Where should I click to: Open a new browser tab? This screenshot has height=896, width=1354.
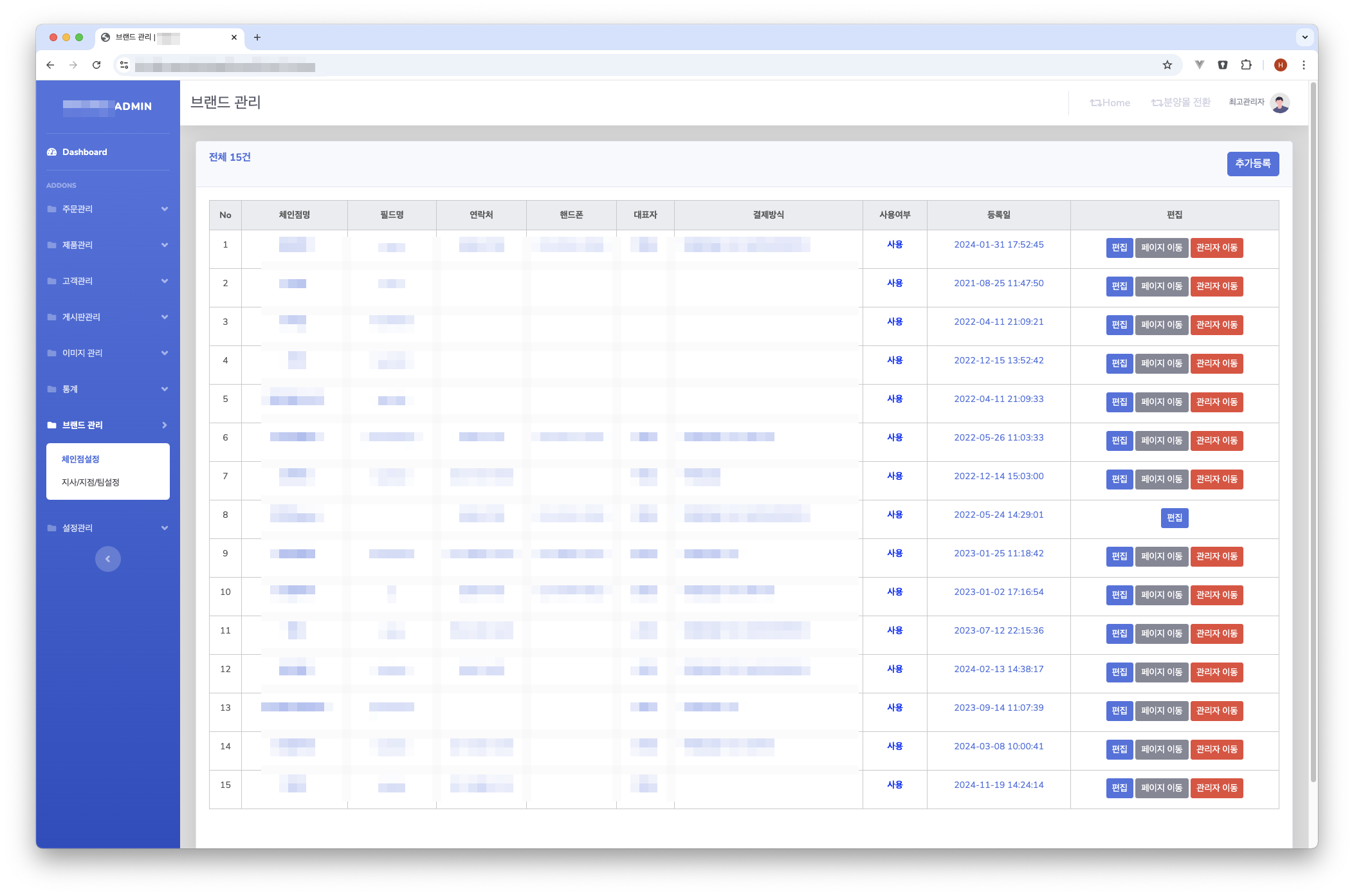257,37
